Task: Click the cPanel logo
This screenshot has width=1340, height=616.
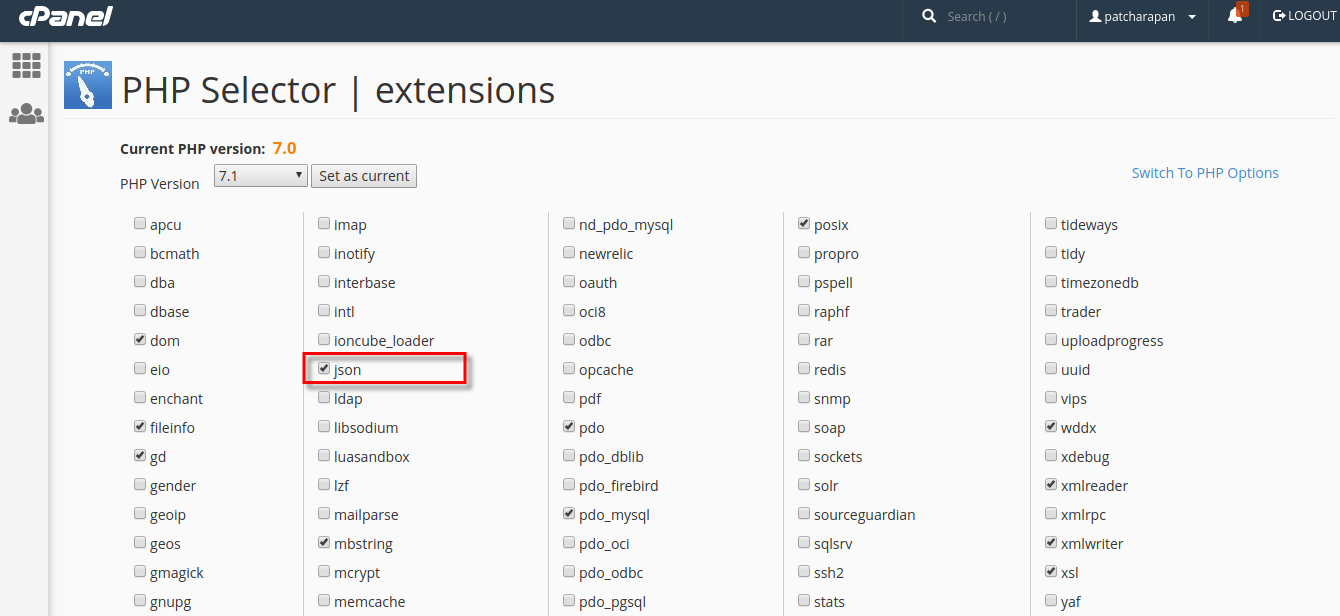Action: (x=66, y=16)
